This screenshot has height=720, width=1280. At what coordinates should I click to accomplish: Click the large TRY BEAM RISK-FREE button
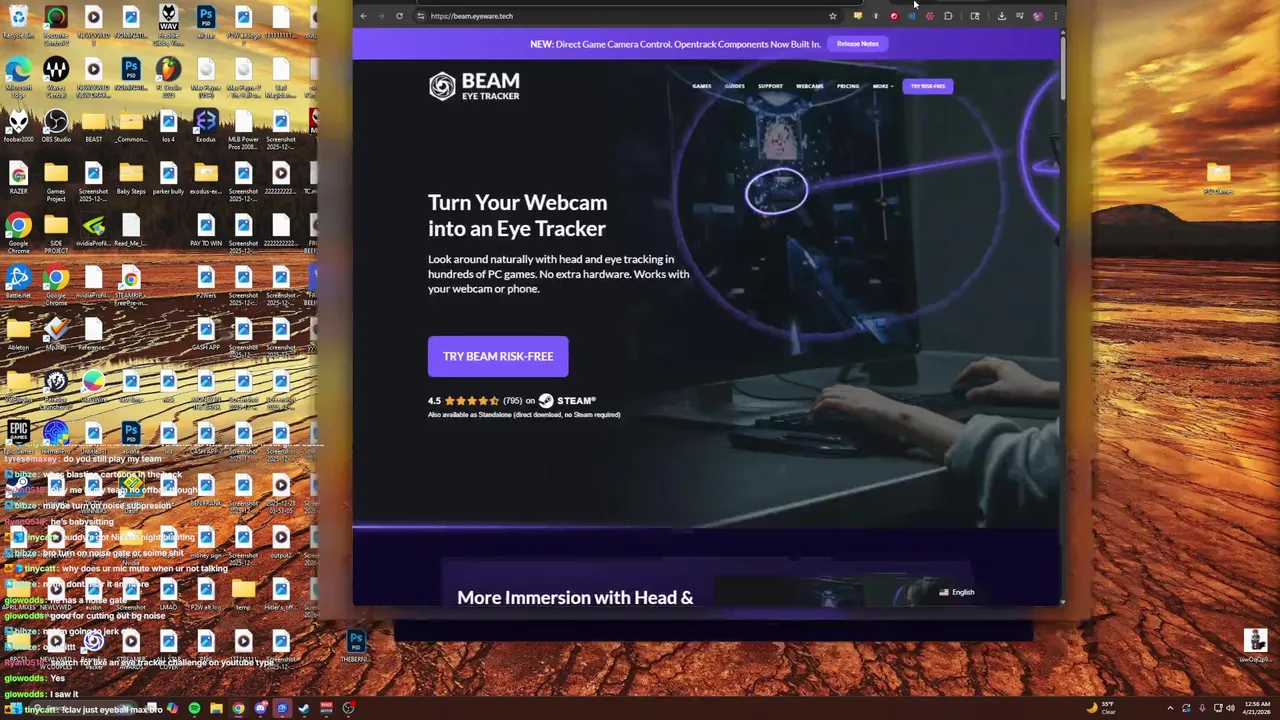(x=498, y=356)
